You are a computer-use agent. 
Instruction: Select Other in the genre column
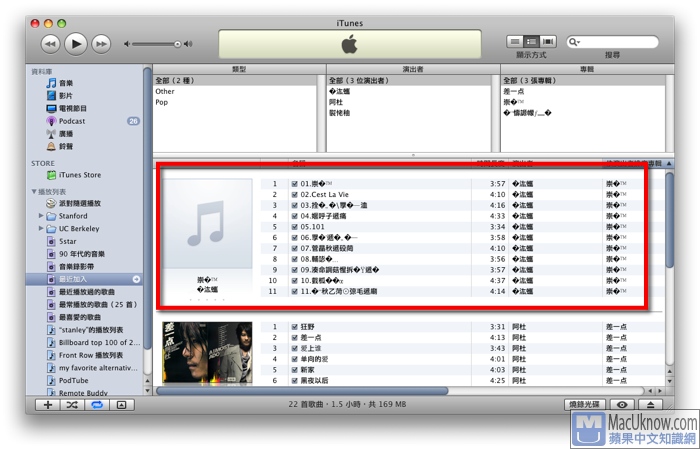(235, 91)
